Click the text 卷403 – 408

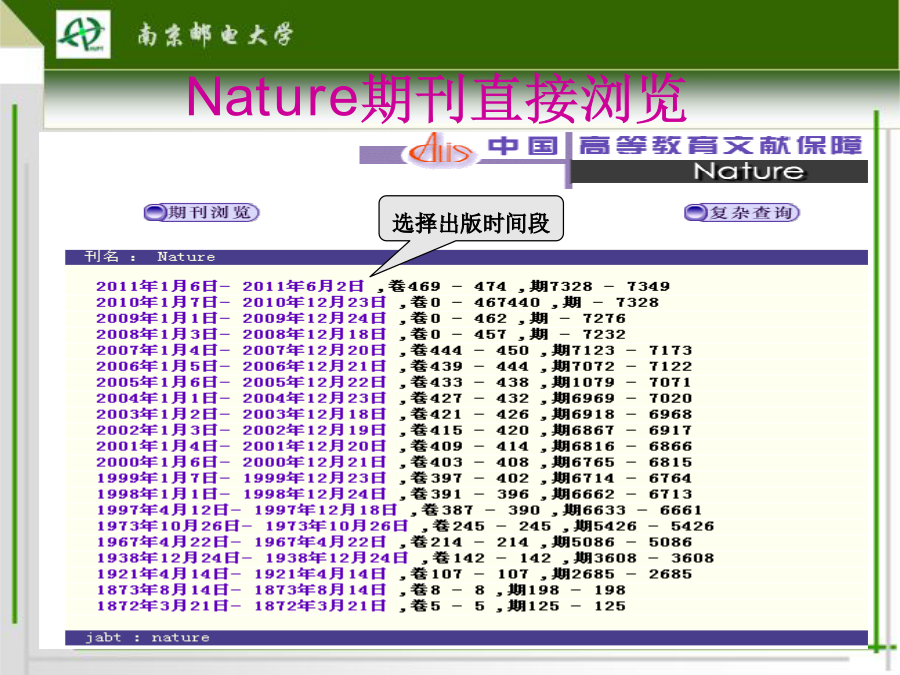click(470, 462)
